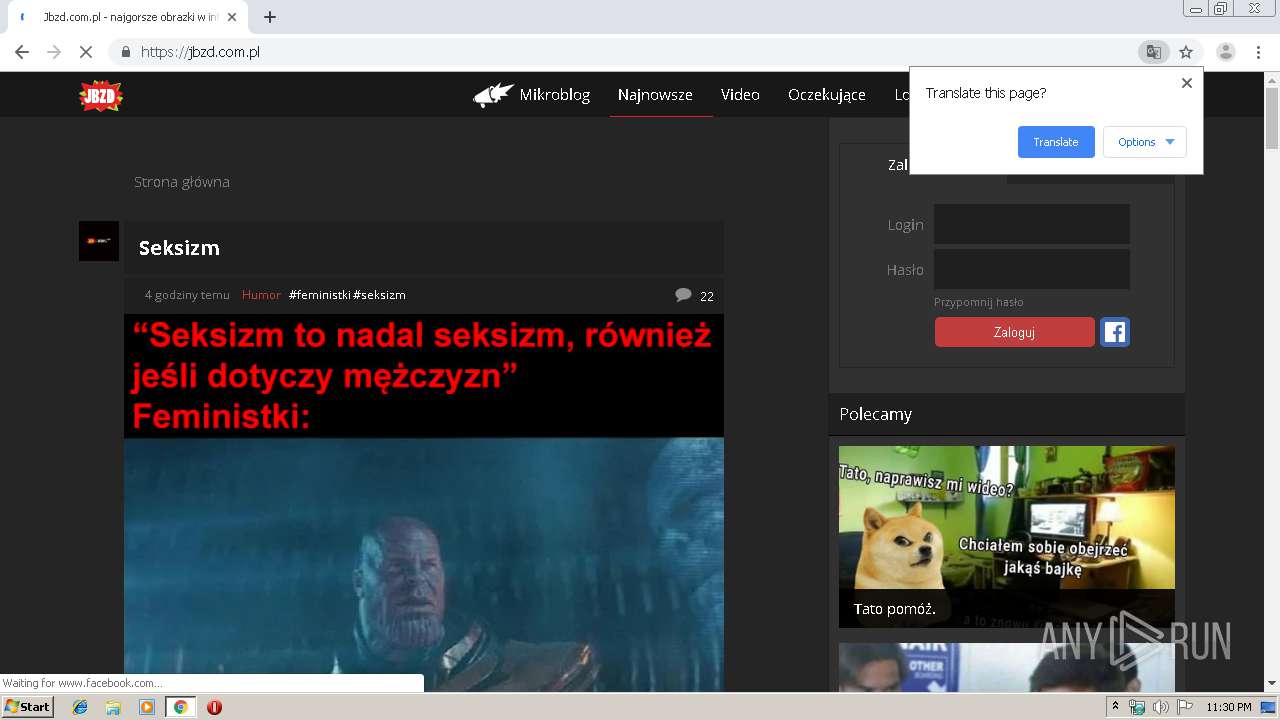Open the Tato pomóż recommended thumbnail
This screenshot has width=1280, height=720.
coord(1007,536)
